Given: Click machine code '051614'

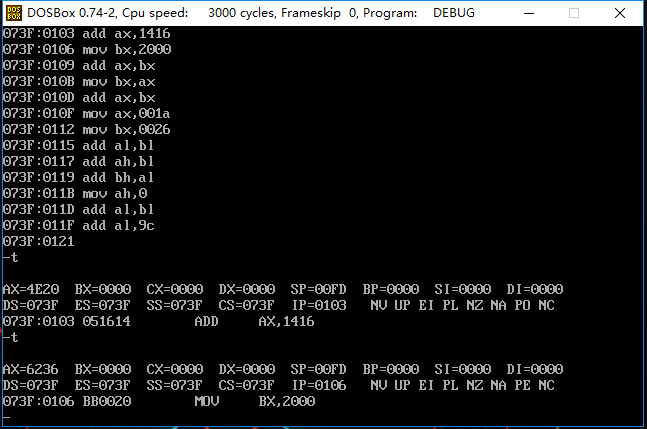Looking at the screenshot, I should pos(107,322).
